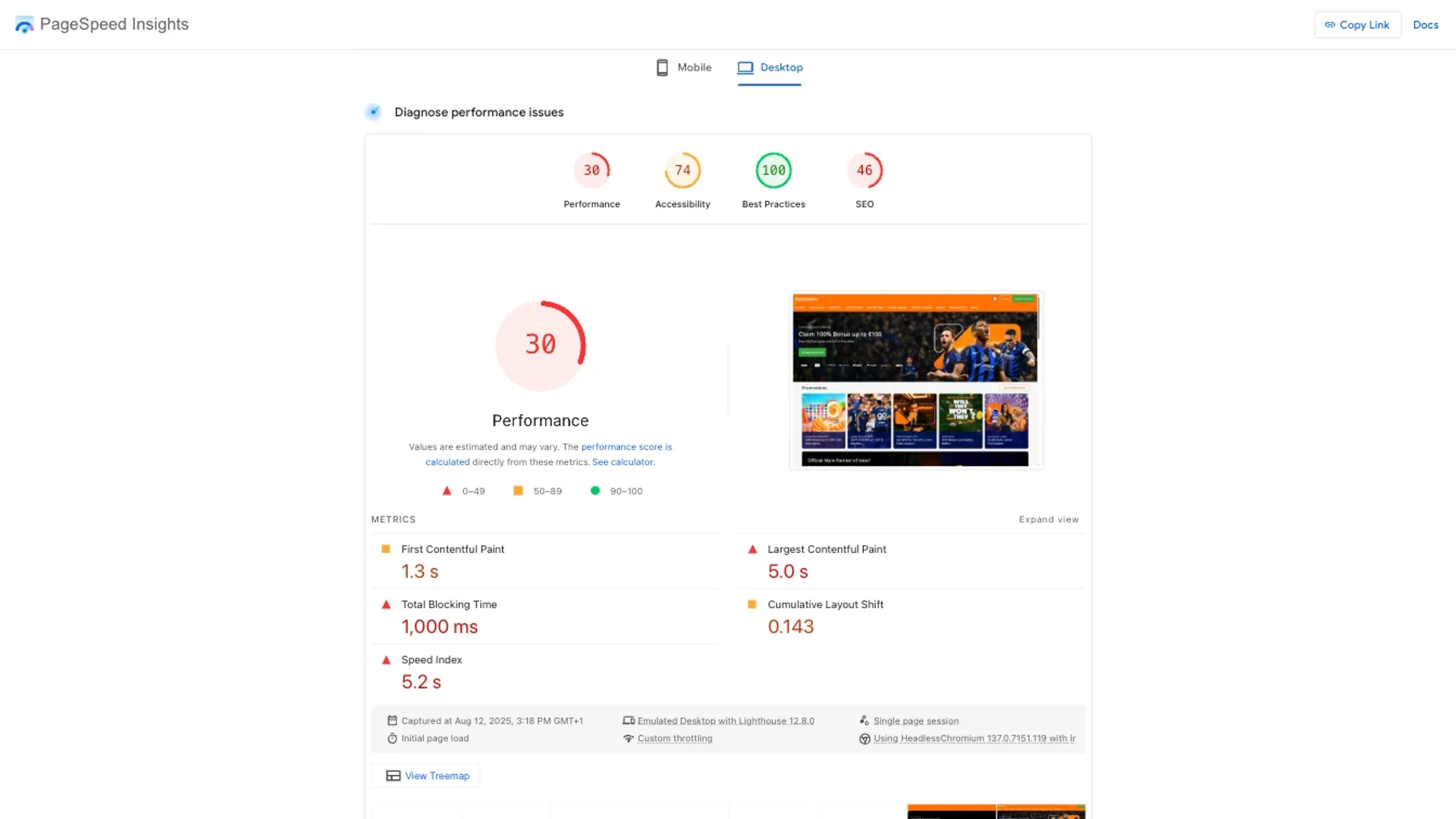Click the Chromium icon beside Using HeadlessChromium
The image size is (1456, 819).
point(864,739)
